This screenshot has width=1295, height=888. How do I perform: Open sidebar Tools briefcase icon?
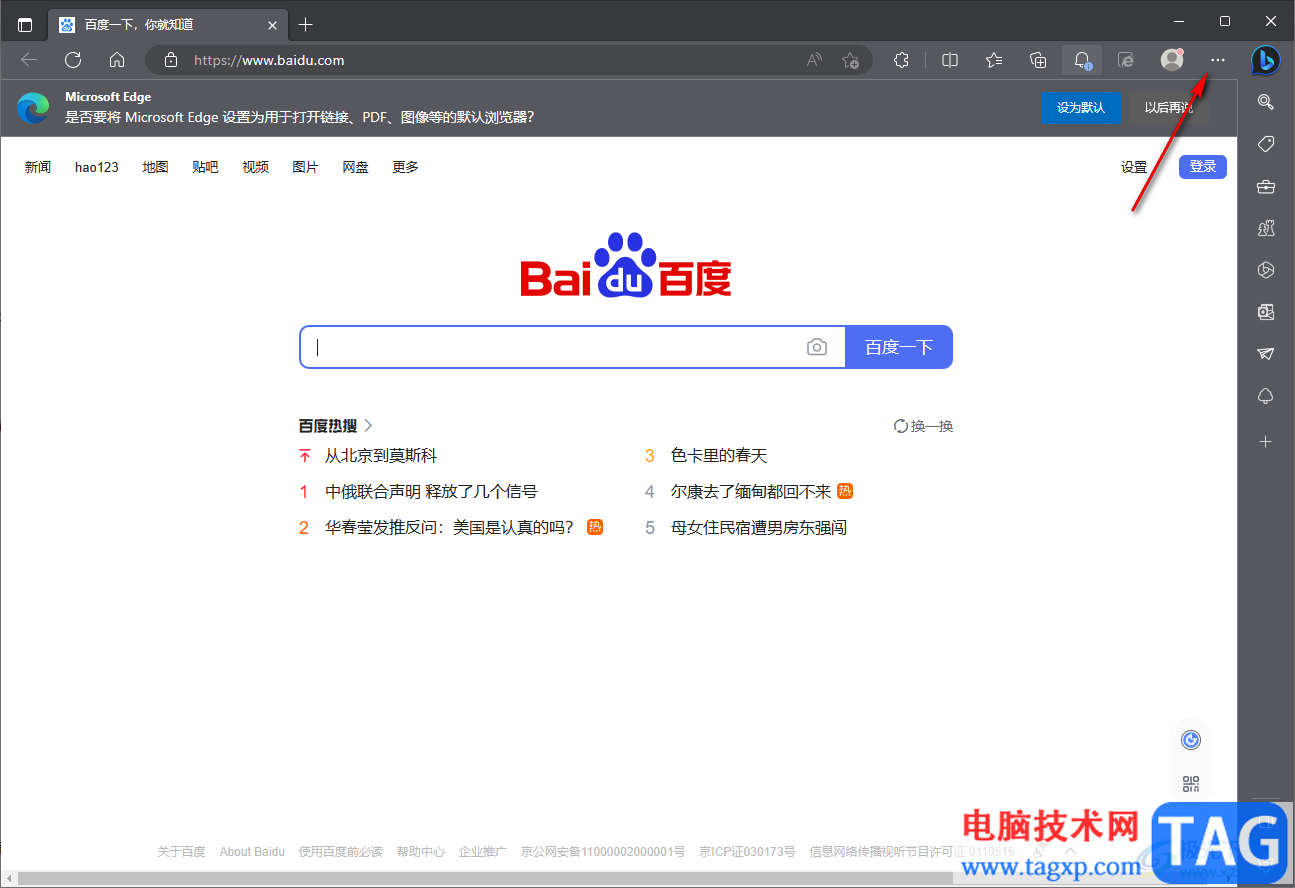tap(1266, 186)
